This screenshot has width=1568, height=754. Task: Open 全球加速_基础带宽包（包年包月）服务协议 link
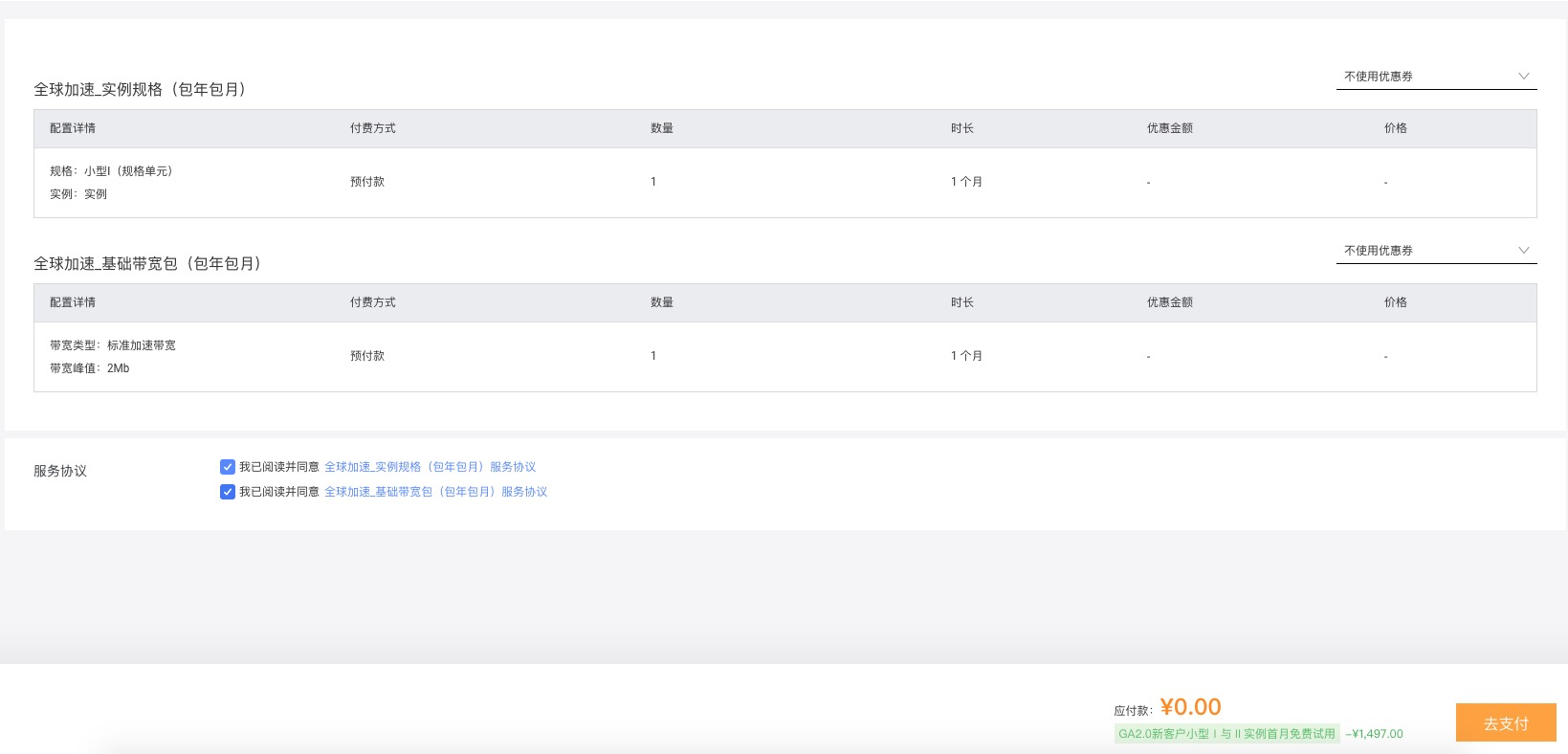coord(435,492)
